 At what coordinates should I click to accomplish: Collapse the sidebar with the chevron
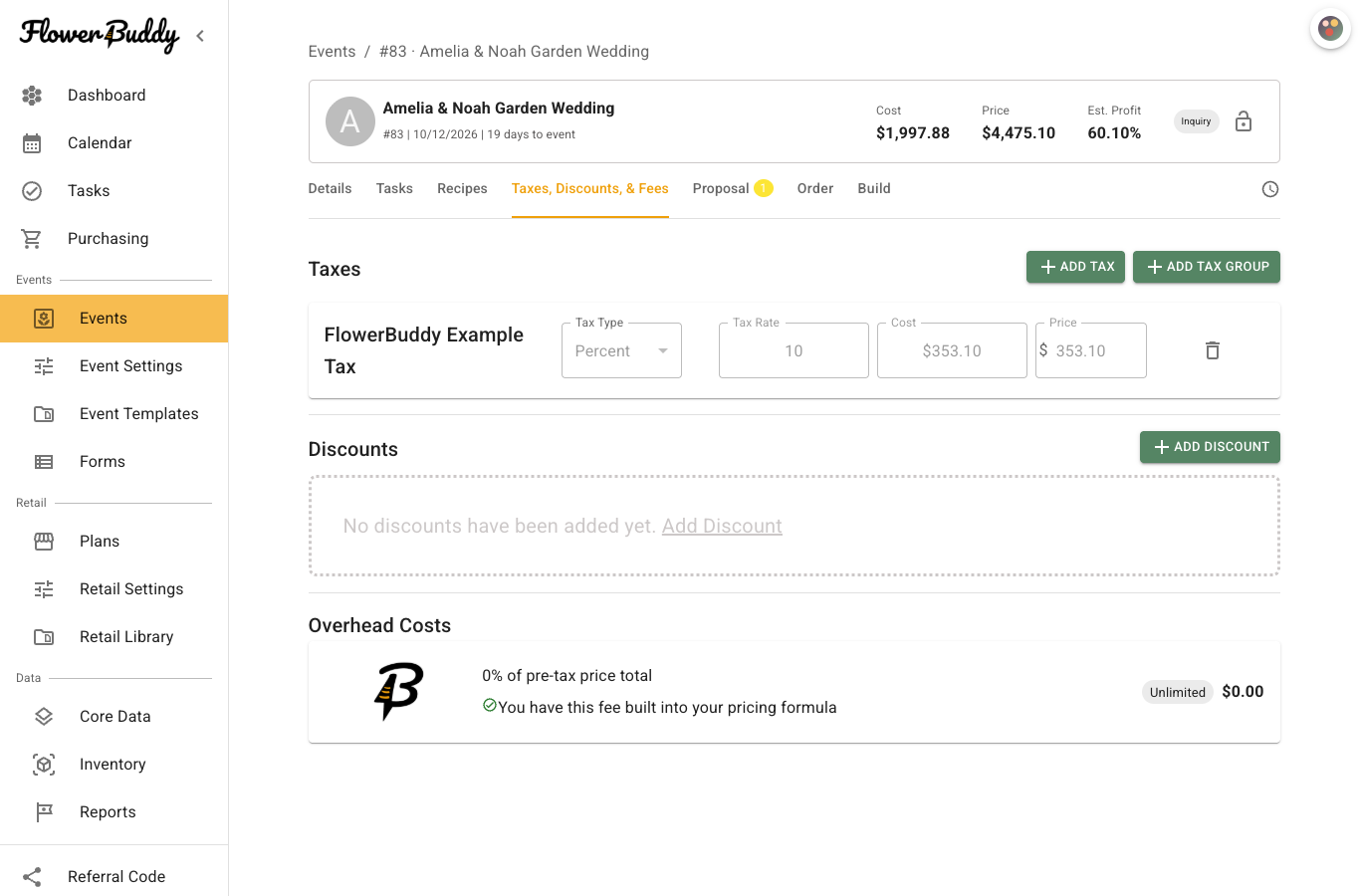click(200, 36)
